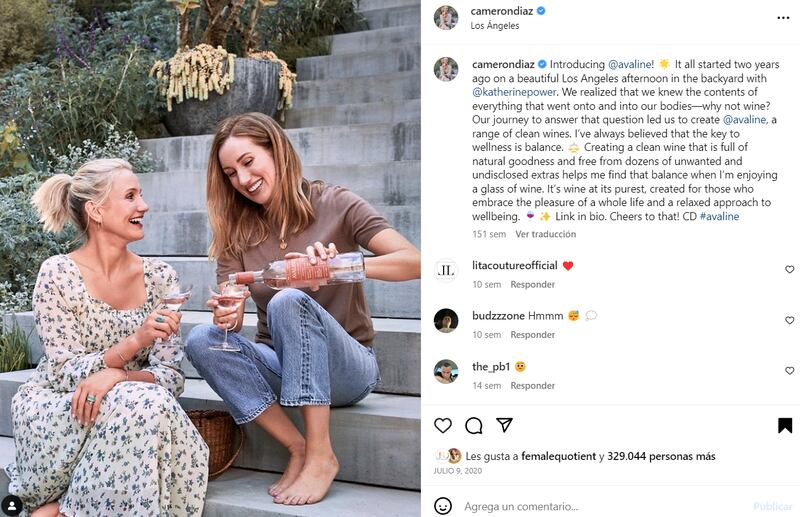Open the emoji picker in the comment box

[x=443, y=506]
